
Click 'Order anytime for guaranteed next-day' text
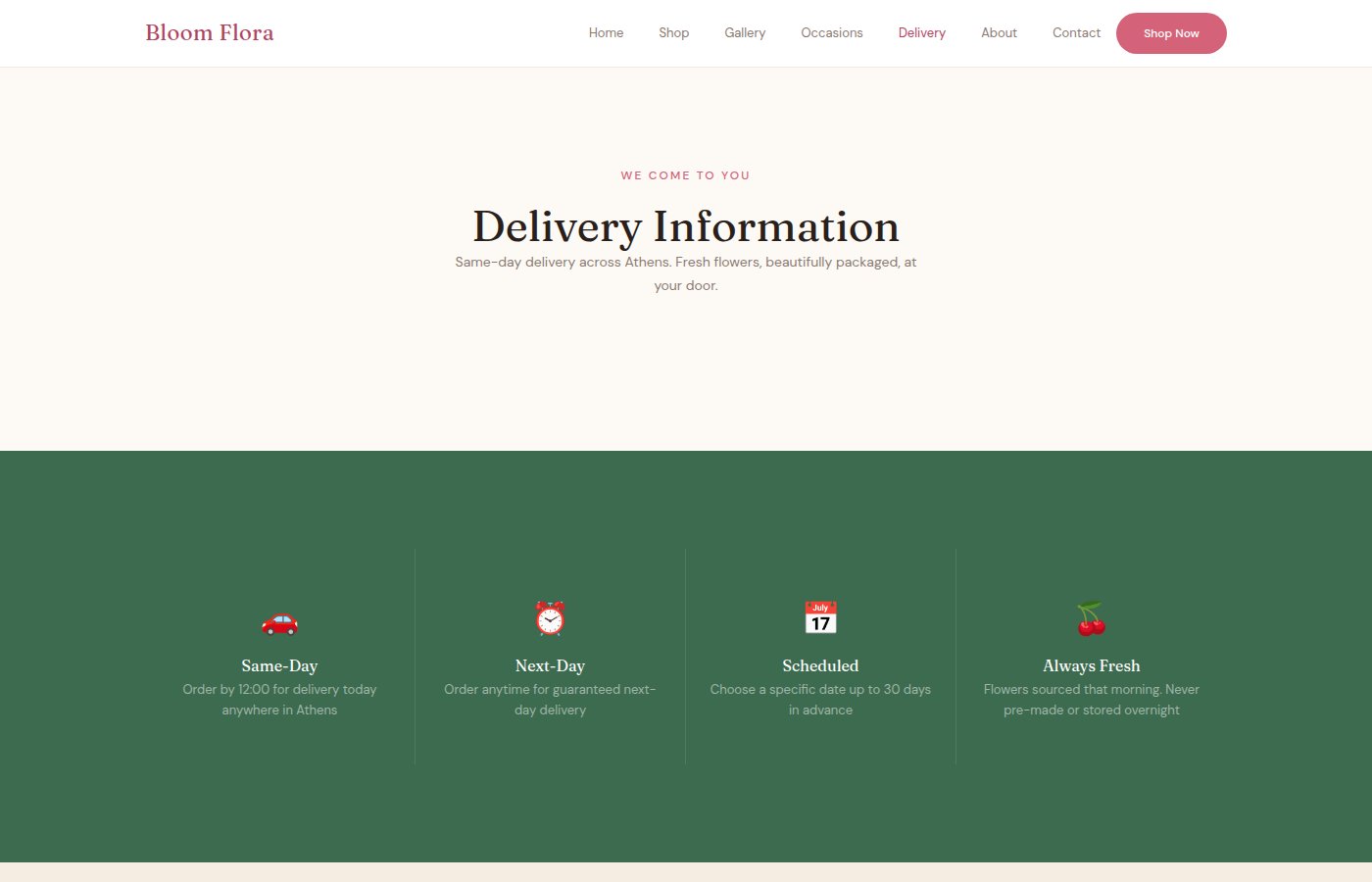[x=550, y=700]
